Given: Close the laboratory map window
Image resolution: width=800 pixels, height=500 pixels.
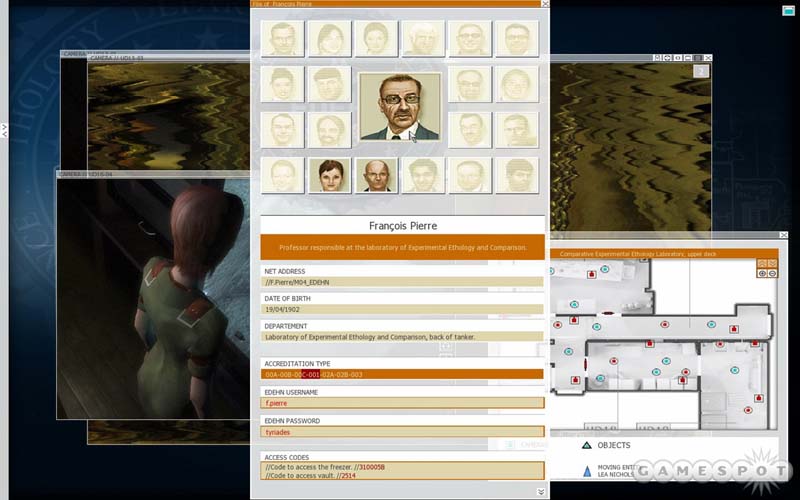Looking at the screenshot, I should tap(783, 235).
